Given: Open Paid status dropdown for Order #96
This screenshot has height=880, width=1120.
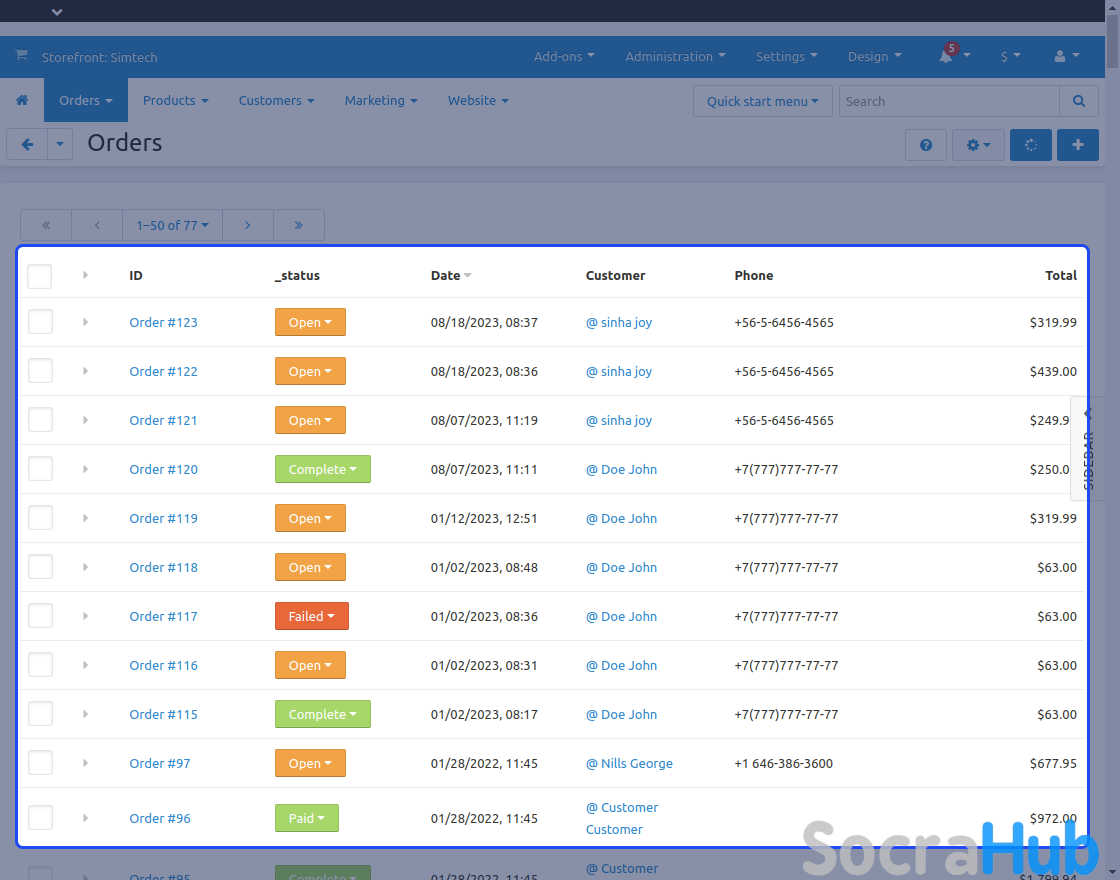Looking at the screenshot, I should [306, 818].
